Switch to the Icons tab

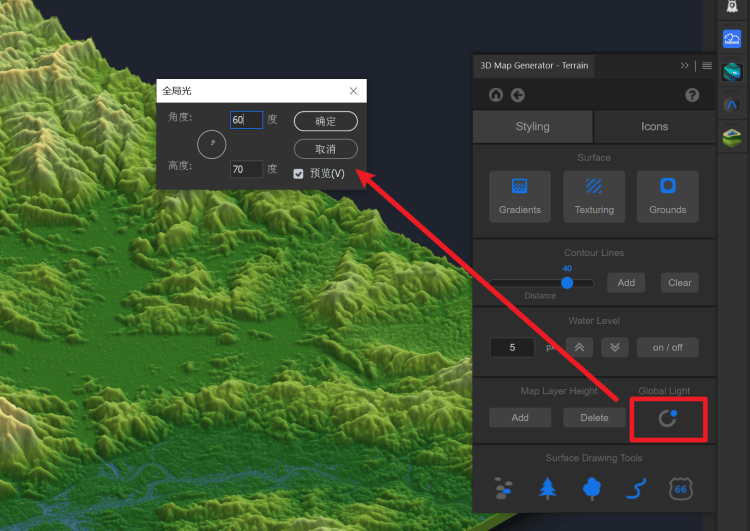(654, 126)
